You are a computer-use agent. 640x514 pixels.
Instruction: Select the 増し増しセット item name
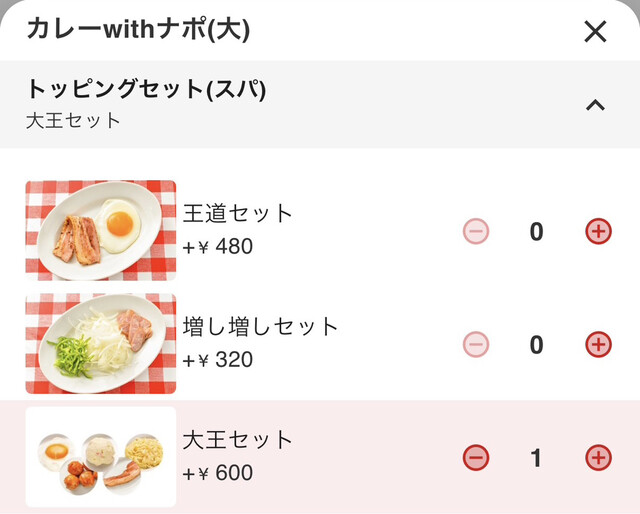click(x=261, y=326)
